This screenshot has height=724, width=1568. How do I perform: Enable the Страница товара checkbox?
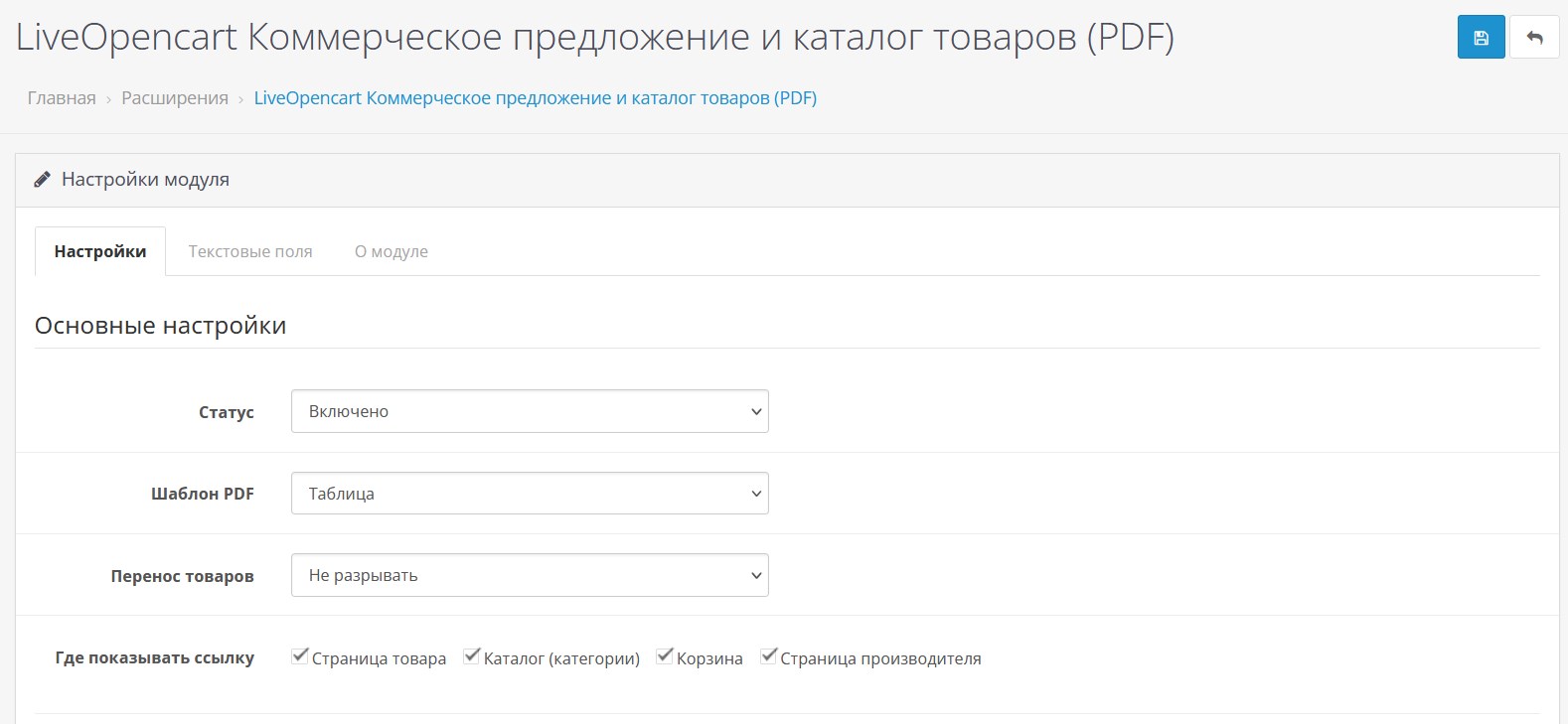tap(299, 656)
